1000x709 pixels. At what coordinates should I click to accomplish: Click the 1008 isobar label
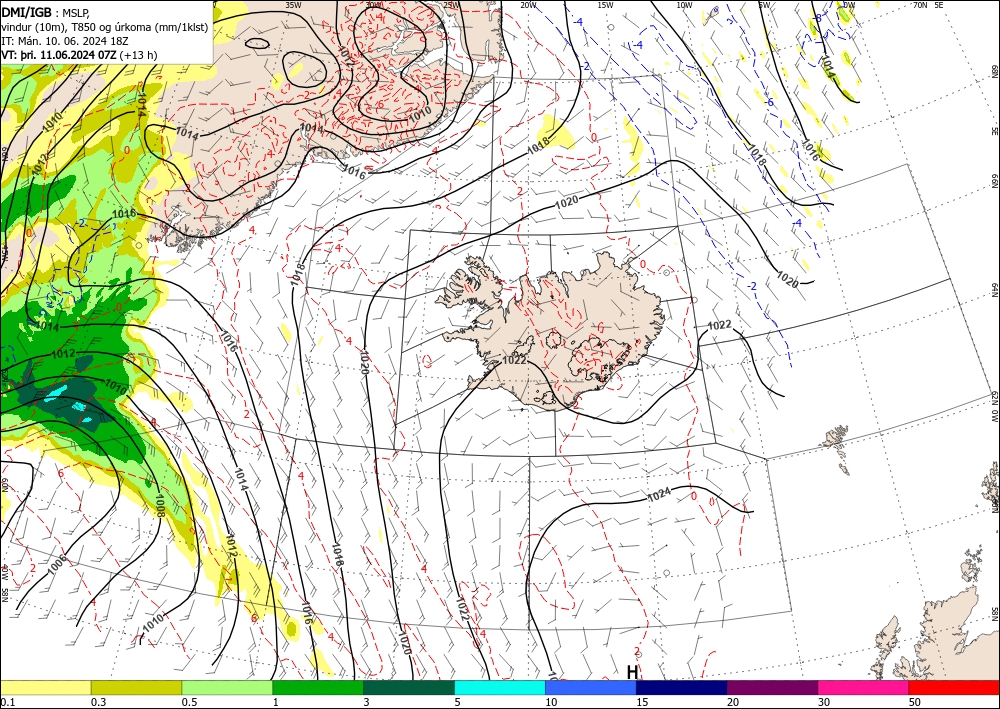coord(159,505)
